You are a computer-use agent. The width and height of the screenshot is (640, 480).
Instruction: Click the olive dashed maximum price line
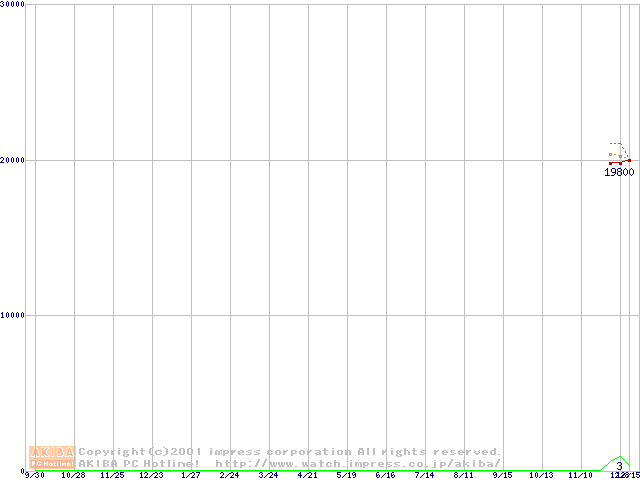tap(615, 144)
